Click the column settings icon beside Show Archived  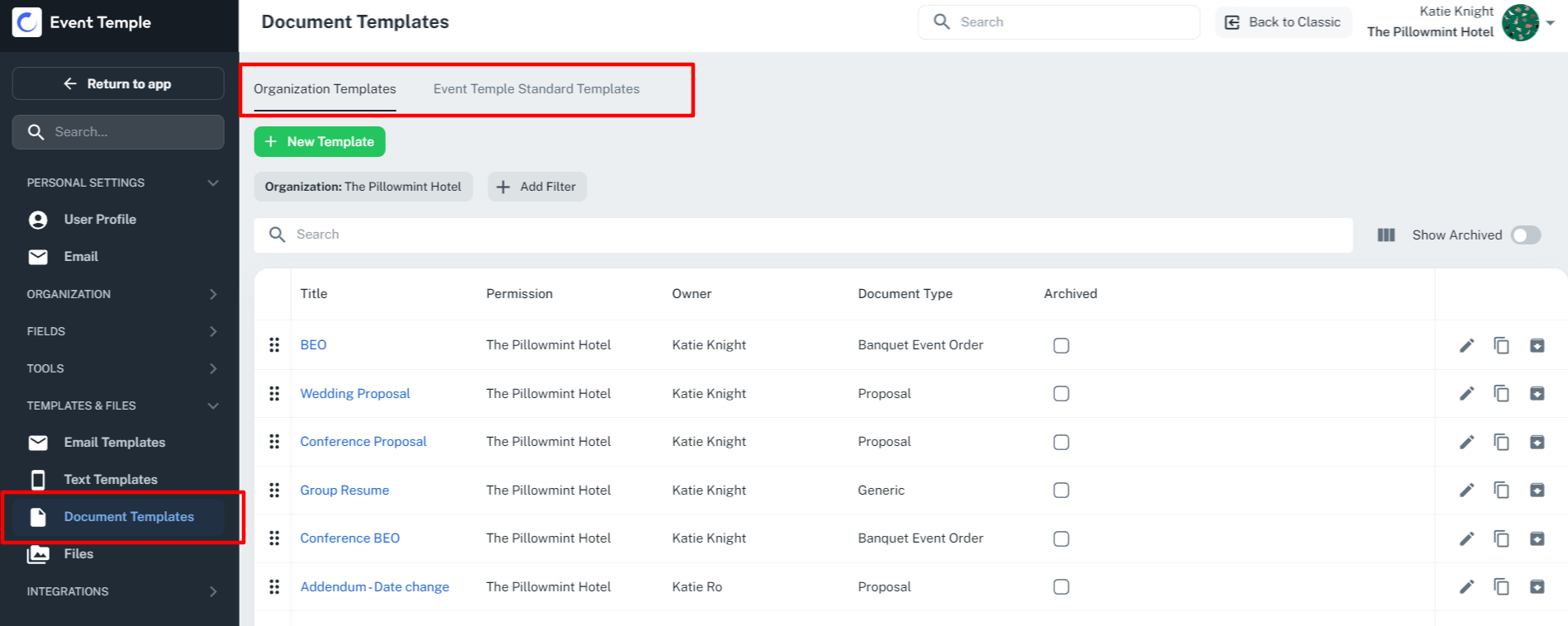1386,235
